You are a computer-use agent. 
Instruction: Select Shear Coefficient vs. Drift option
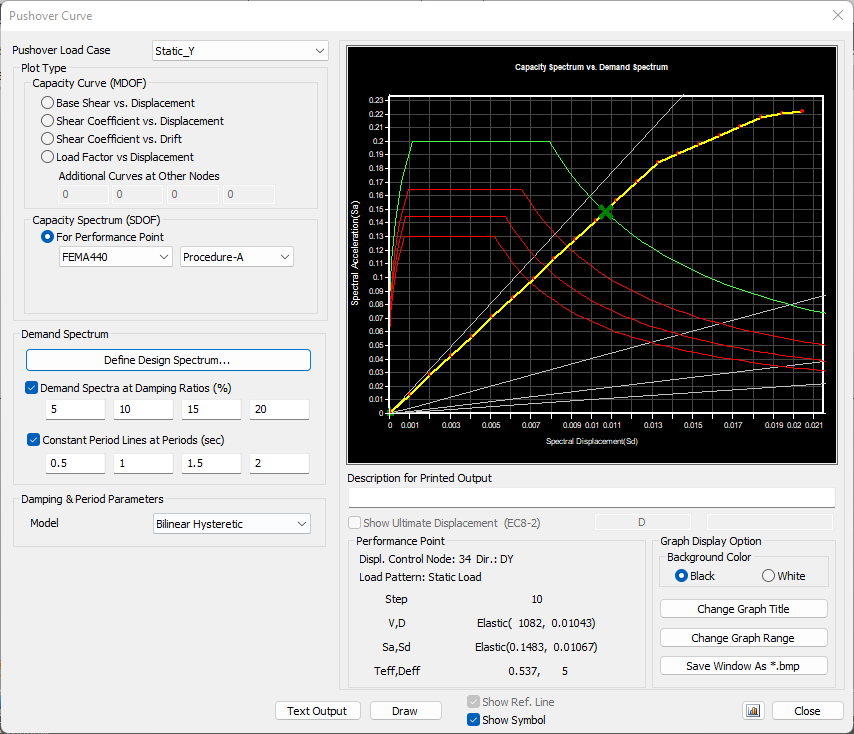[x=48, y=139]
